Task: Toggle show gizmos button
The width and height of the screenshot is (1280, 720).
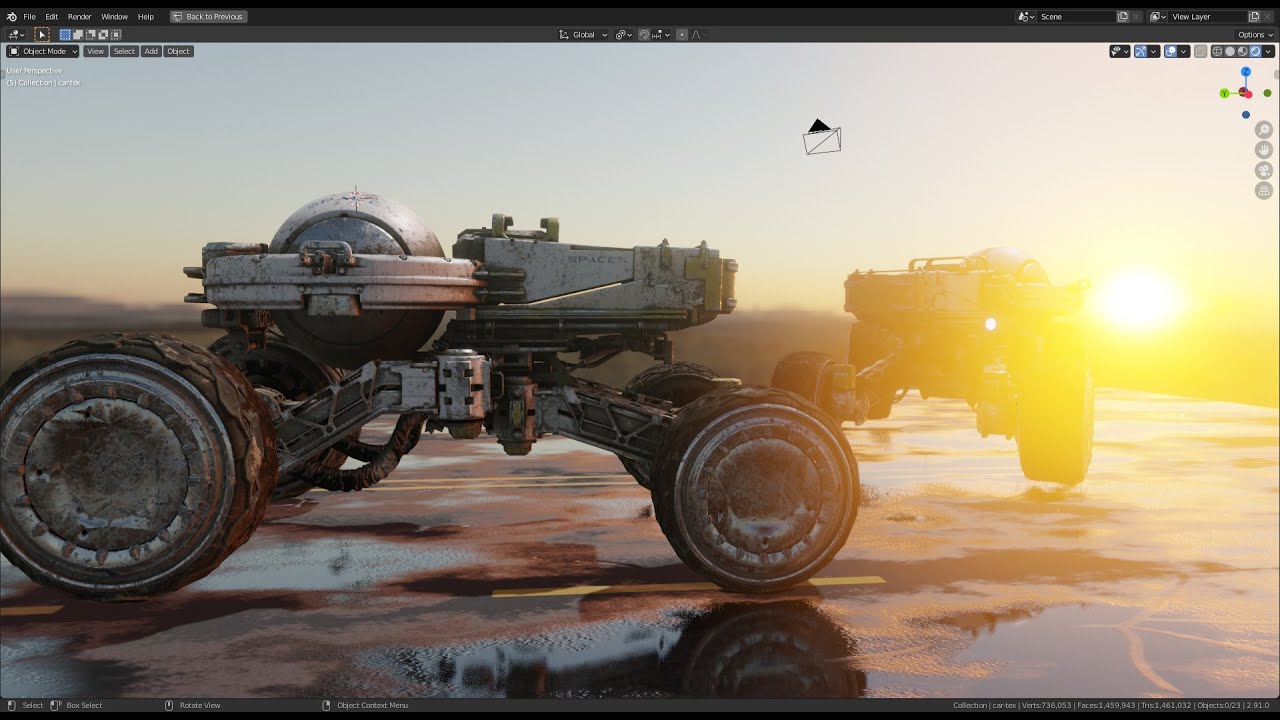Action: [x=1140, y=51]
